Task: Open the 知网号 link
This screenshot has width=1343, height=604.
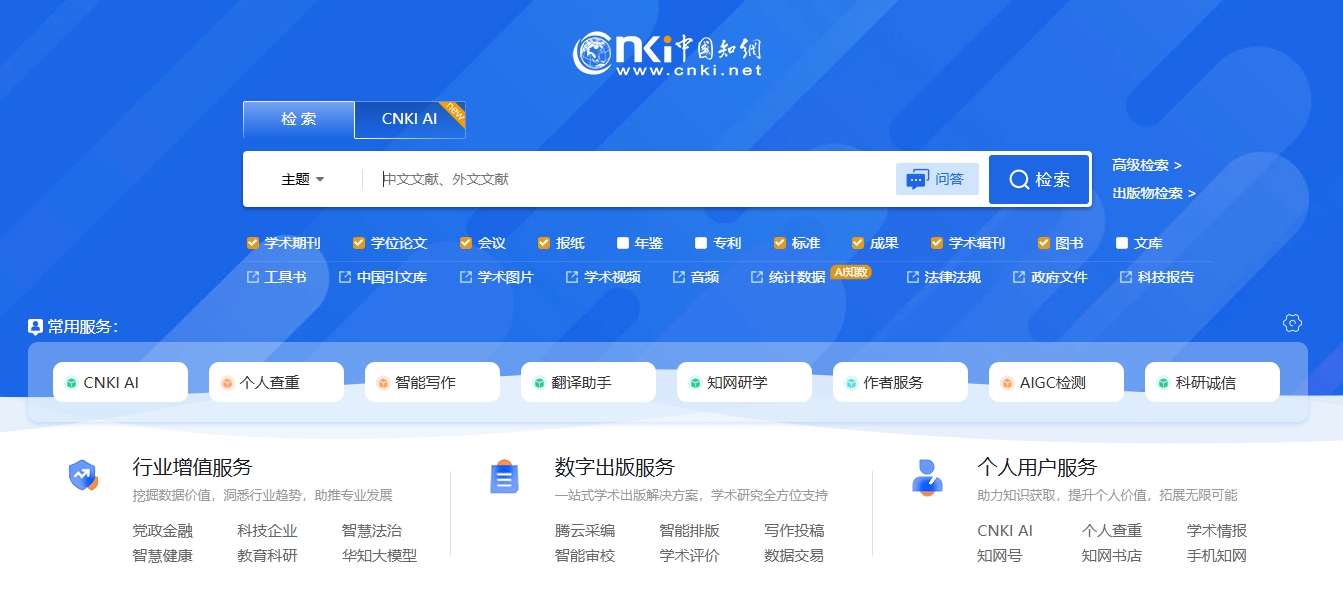Action: 999,556
